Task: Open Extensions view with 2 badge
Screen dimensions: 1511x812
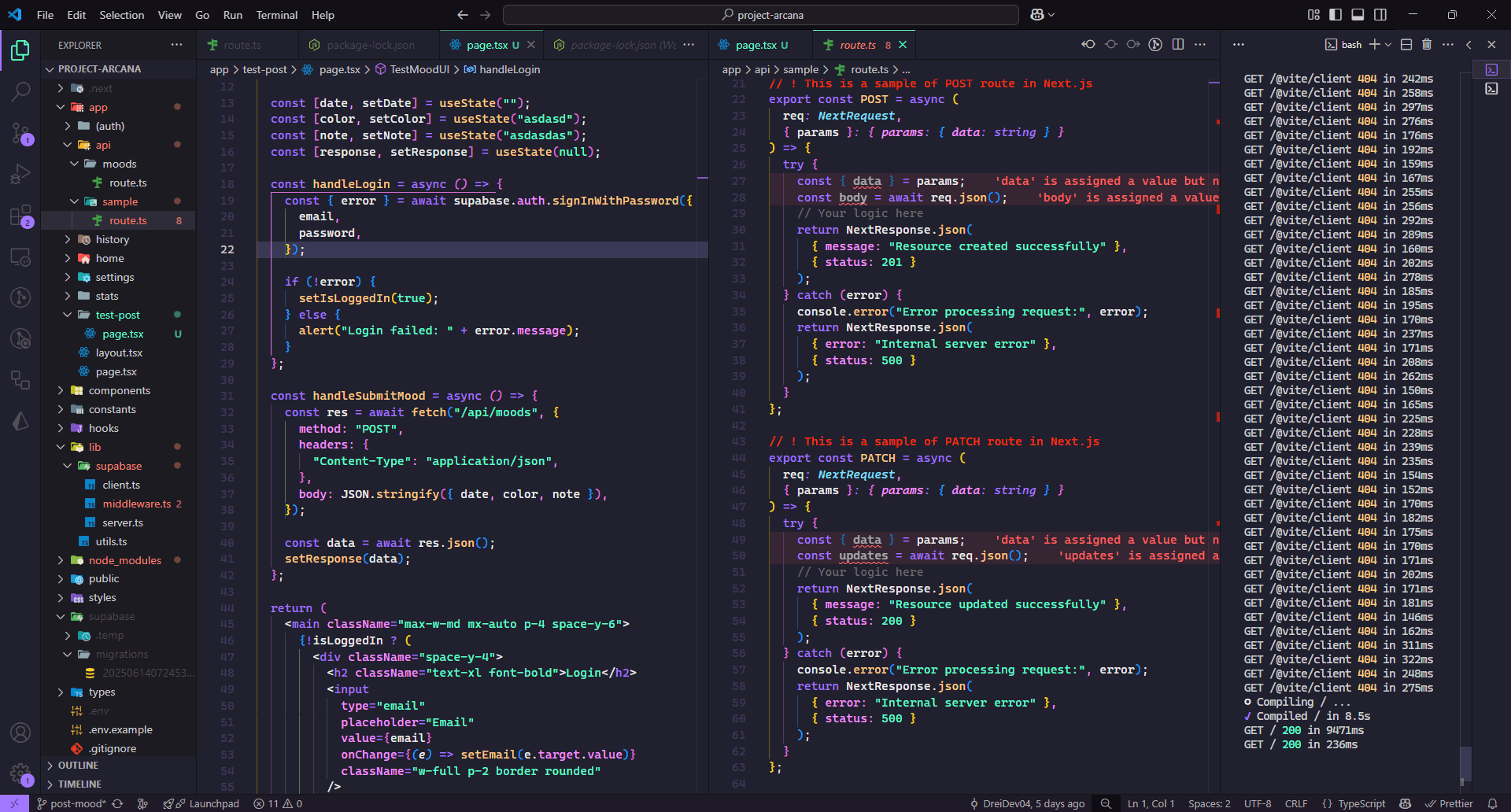Action: pyautogui.click(x=20, y=216)
